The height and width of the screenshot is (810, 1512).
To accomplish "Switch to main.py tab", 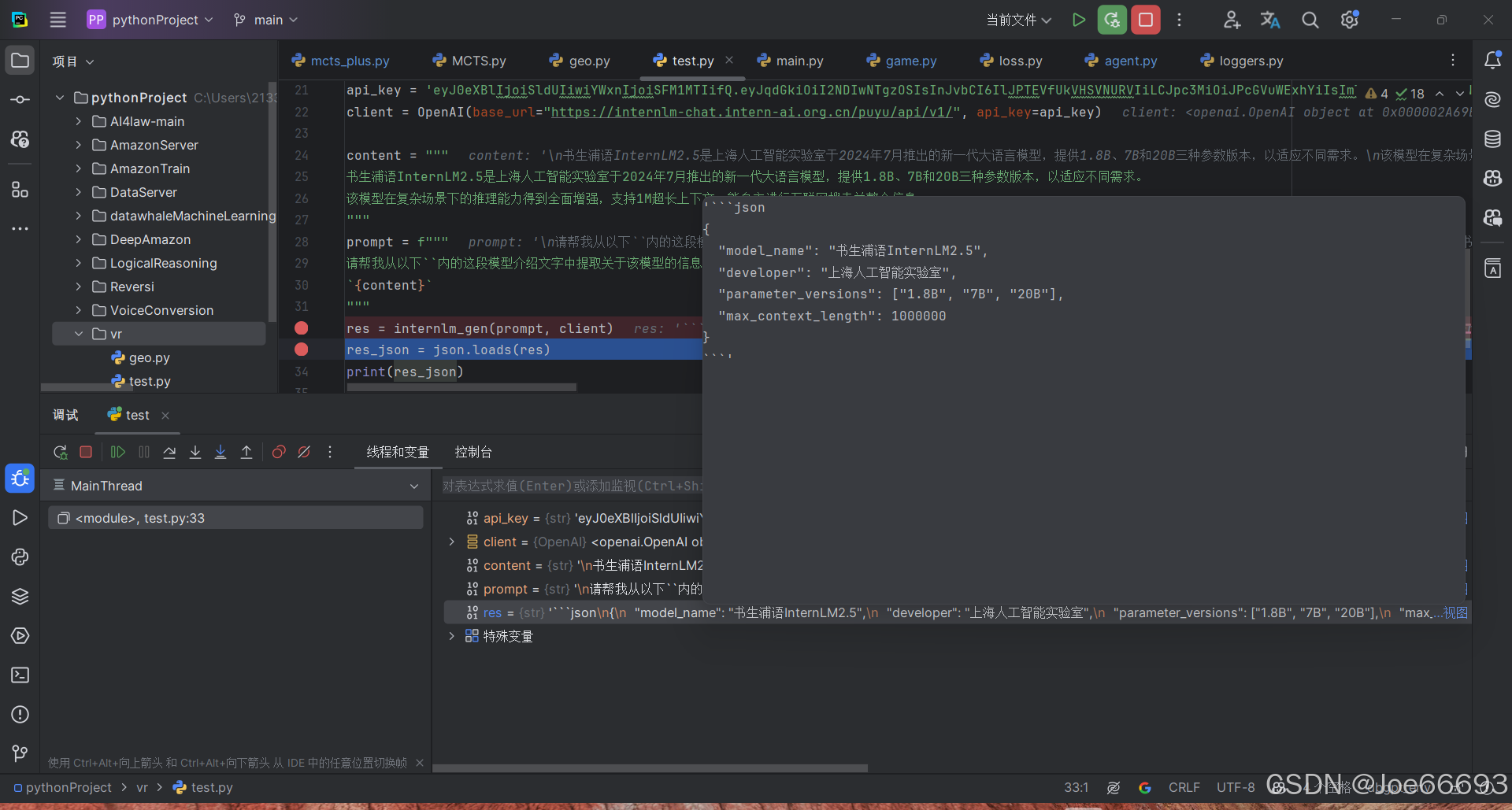I will 790,61.
